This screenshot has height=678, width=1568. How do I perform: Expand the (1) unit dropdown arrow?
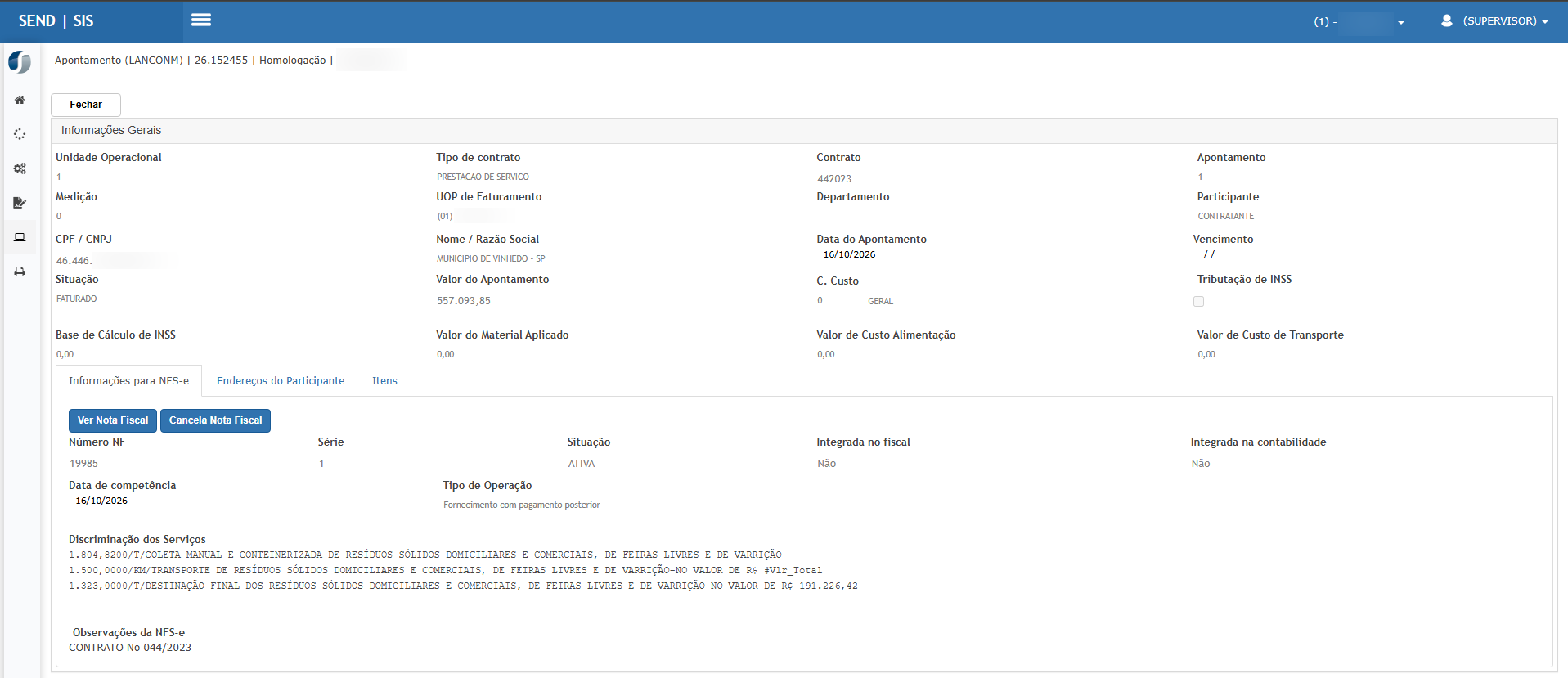point(1401,23)
